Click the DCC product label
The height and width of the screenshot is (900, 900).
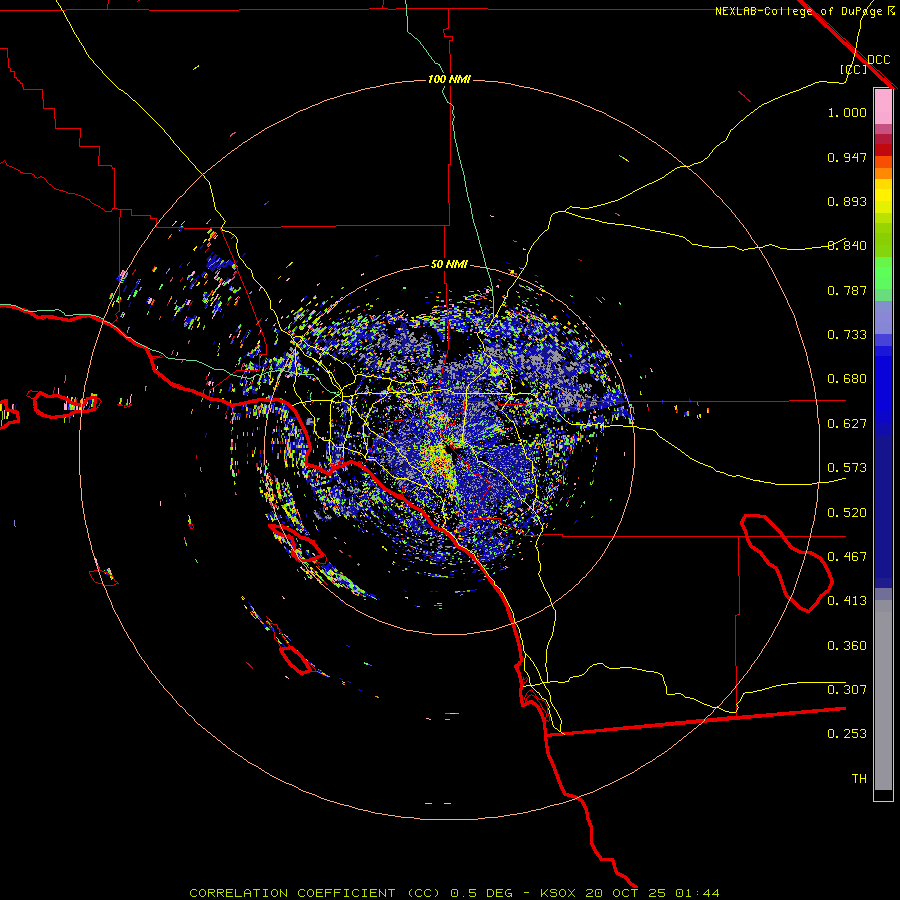click(878, 60)
